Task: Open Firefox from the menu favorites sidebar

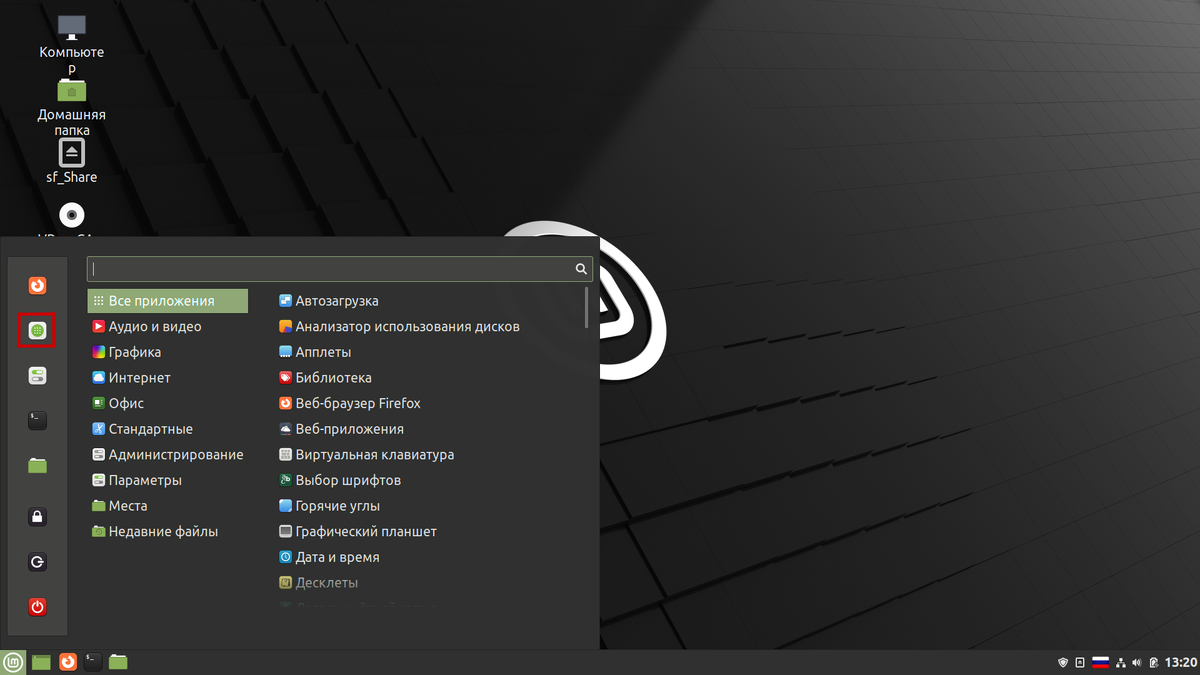Action: click(37, 286)
